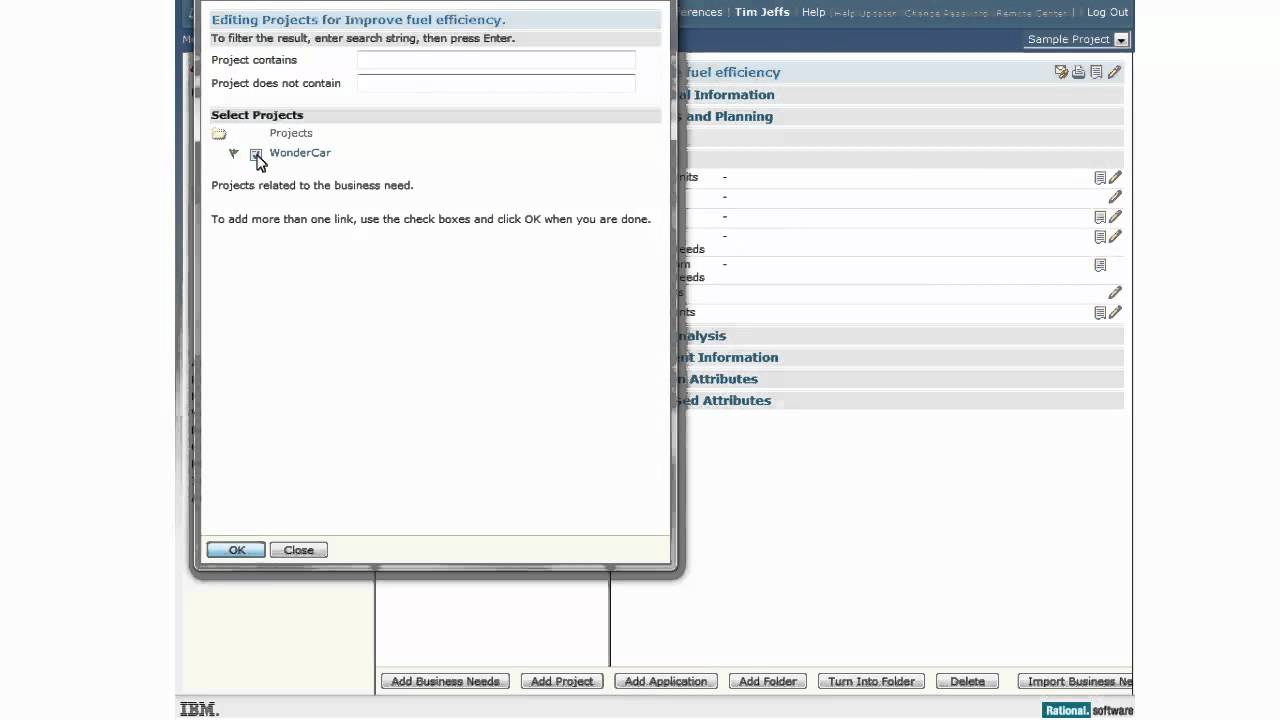
Task: Open the WonderCar project link
Action: tap(300, 153)
